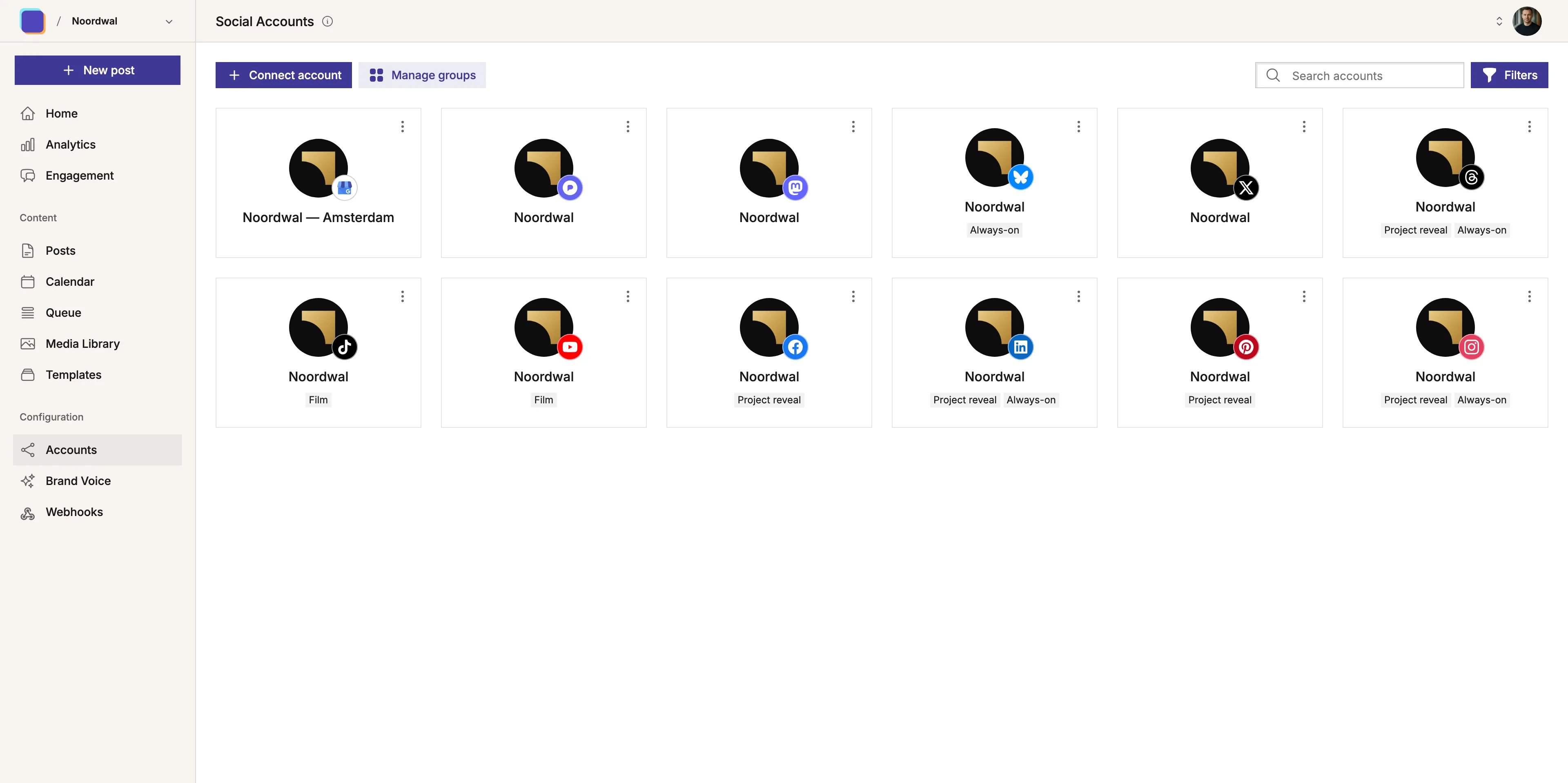
Task: Click Project reveal tag on Facebook card
Action: coord(769,400)
